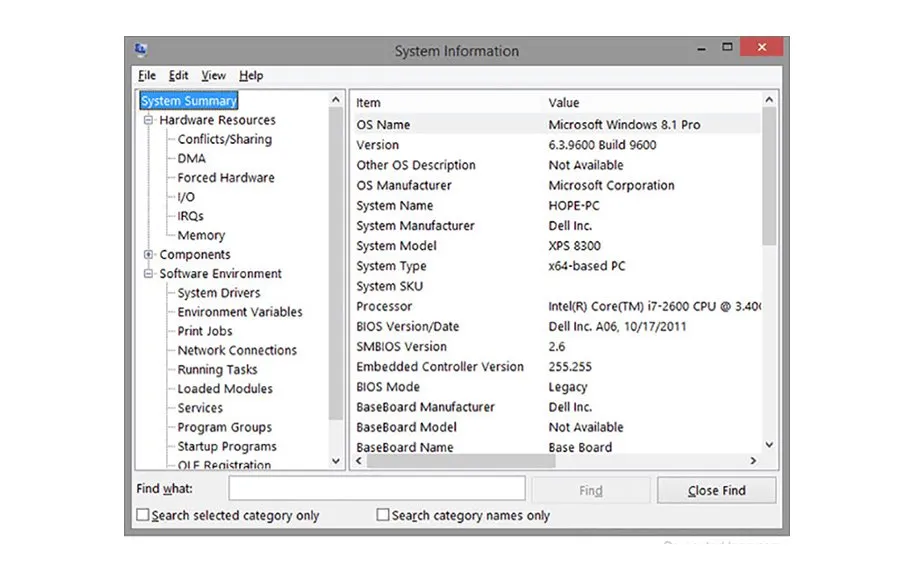915x580 pixels.
Task: Expand the Components tree node
Action: pos(149,255)
